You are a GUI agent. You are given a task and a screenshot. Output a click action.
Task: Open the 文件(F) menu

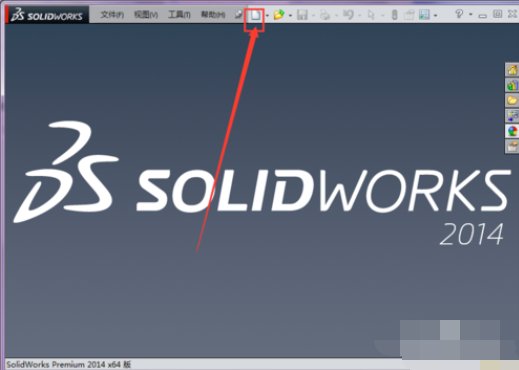click(x=112, y=15)
